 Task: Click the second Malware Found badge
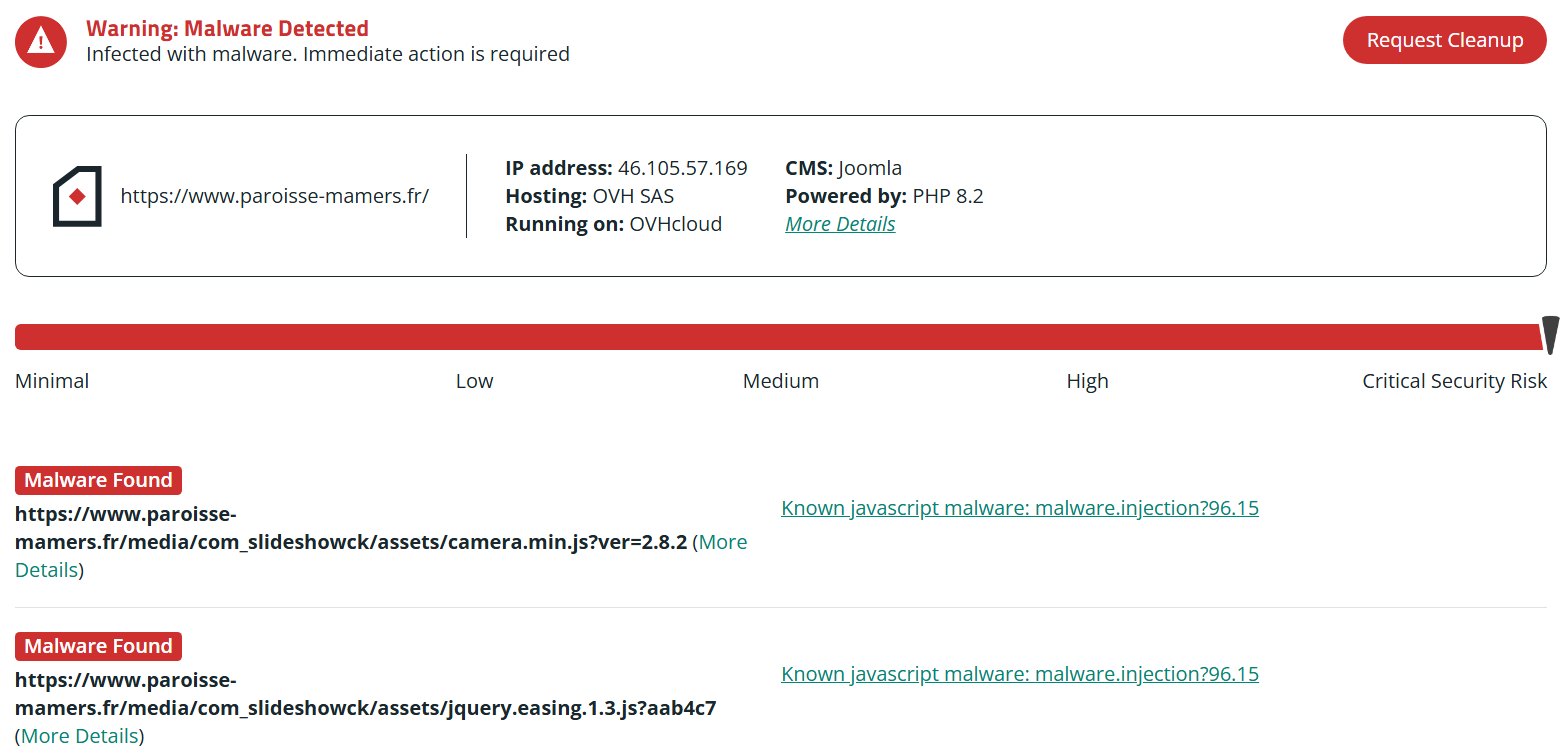(x=98, y=646)
